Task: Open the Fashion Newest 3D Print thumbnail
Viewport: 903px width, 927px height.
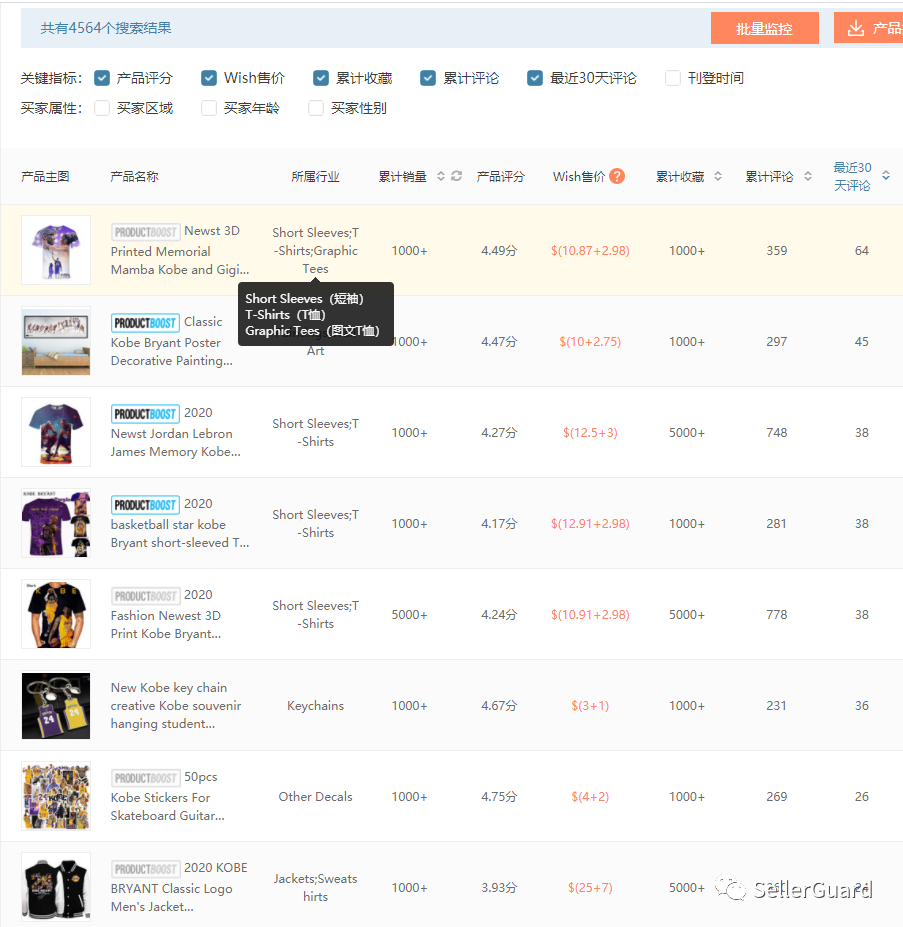Action: (56, 614)
